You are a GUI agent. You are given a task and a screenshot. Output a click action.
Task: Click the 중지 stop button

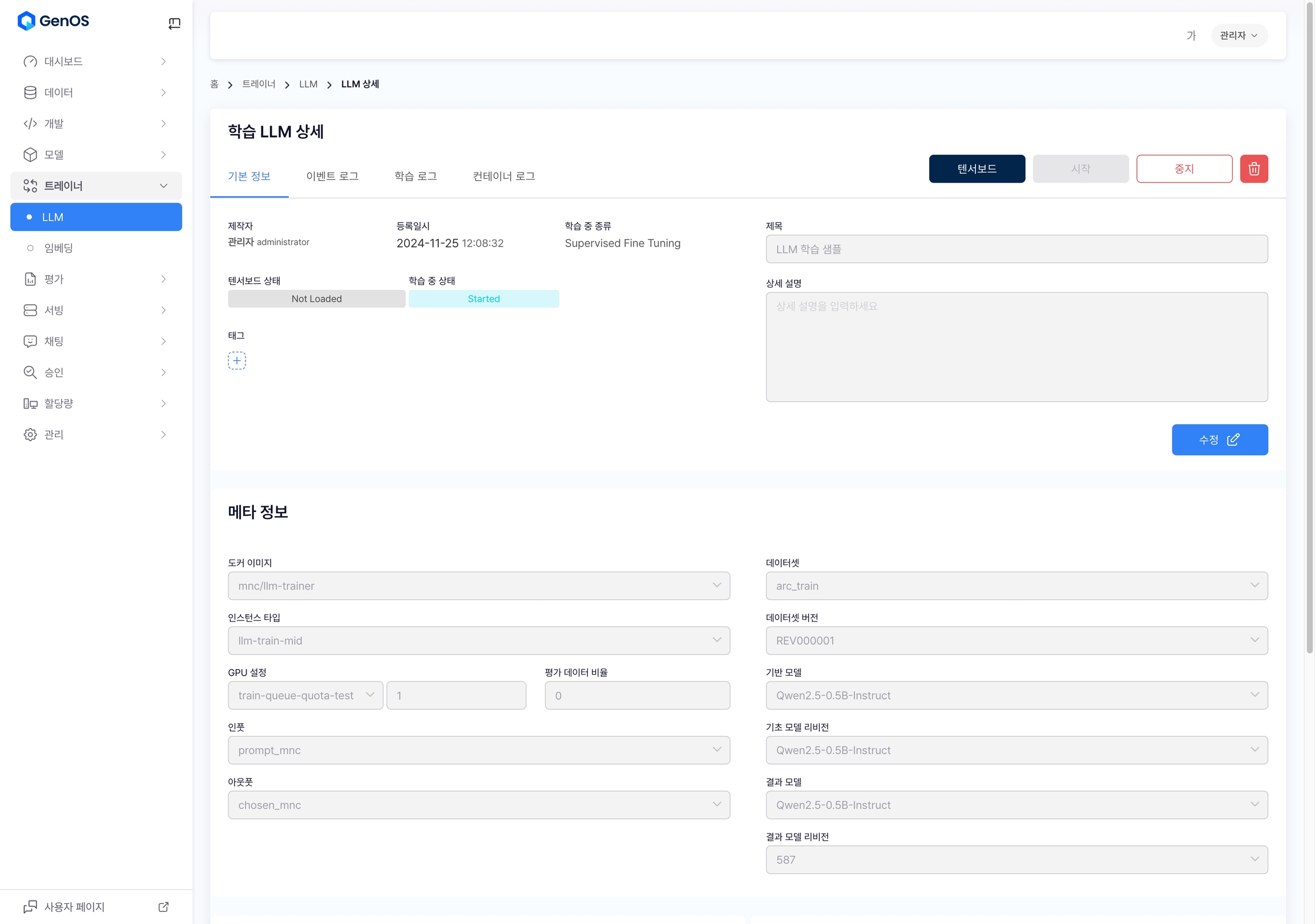pyautogui.click(x=1184, y=169)
